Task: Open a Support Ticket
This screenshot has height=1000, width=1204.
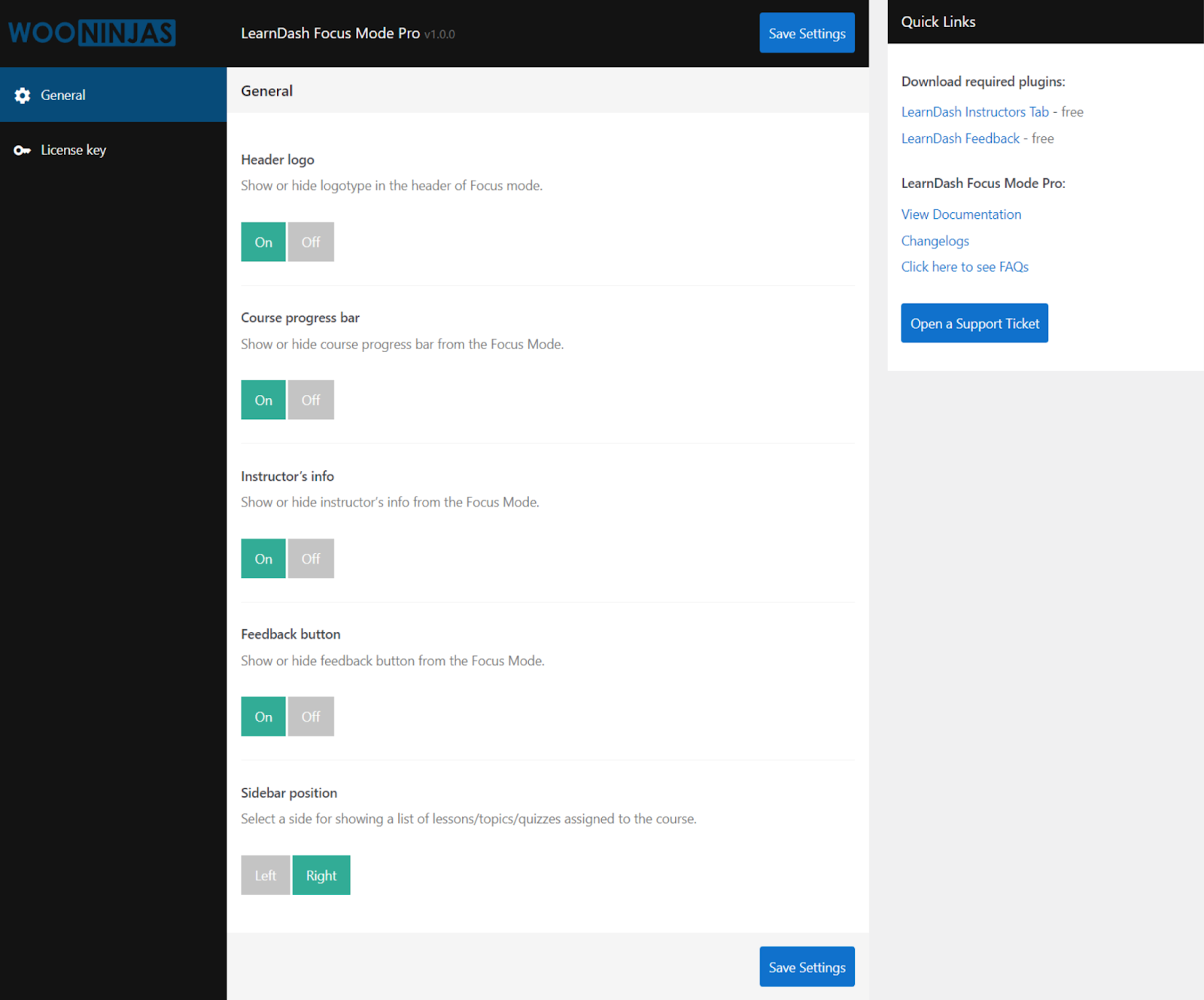Action: tap(974, 324)
